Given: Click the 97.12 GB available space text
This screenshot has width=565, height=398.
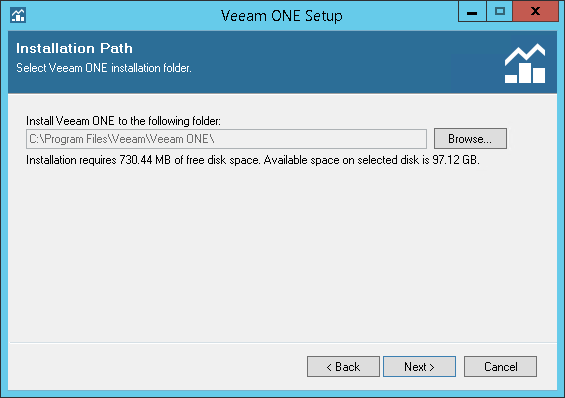Looking at the screenshot, I should pyautogui.click(x=455, y=160).
